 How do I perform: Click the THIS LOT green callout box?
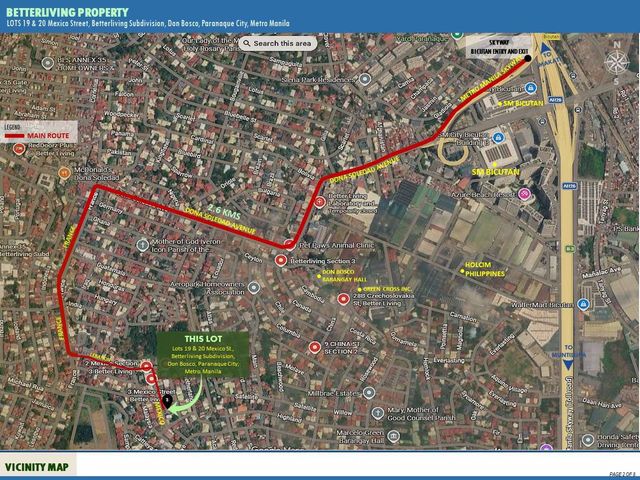coord(203,354)
